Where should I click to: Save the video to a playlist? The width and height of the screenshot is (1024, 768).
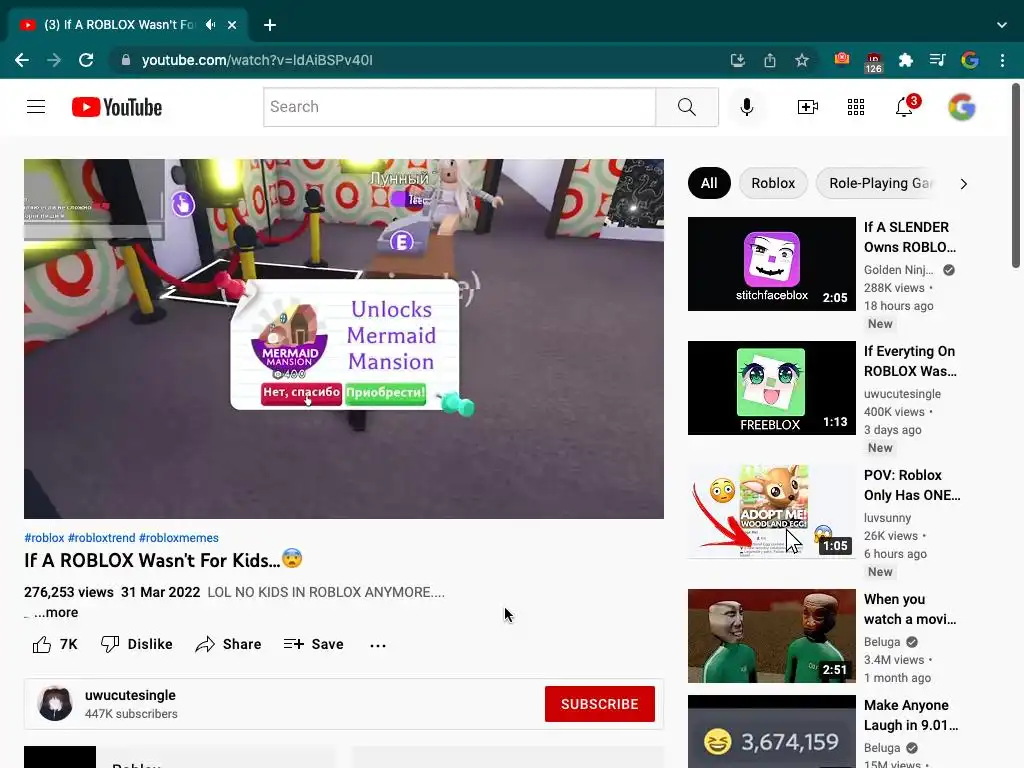click(x=313, y=645)
